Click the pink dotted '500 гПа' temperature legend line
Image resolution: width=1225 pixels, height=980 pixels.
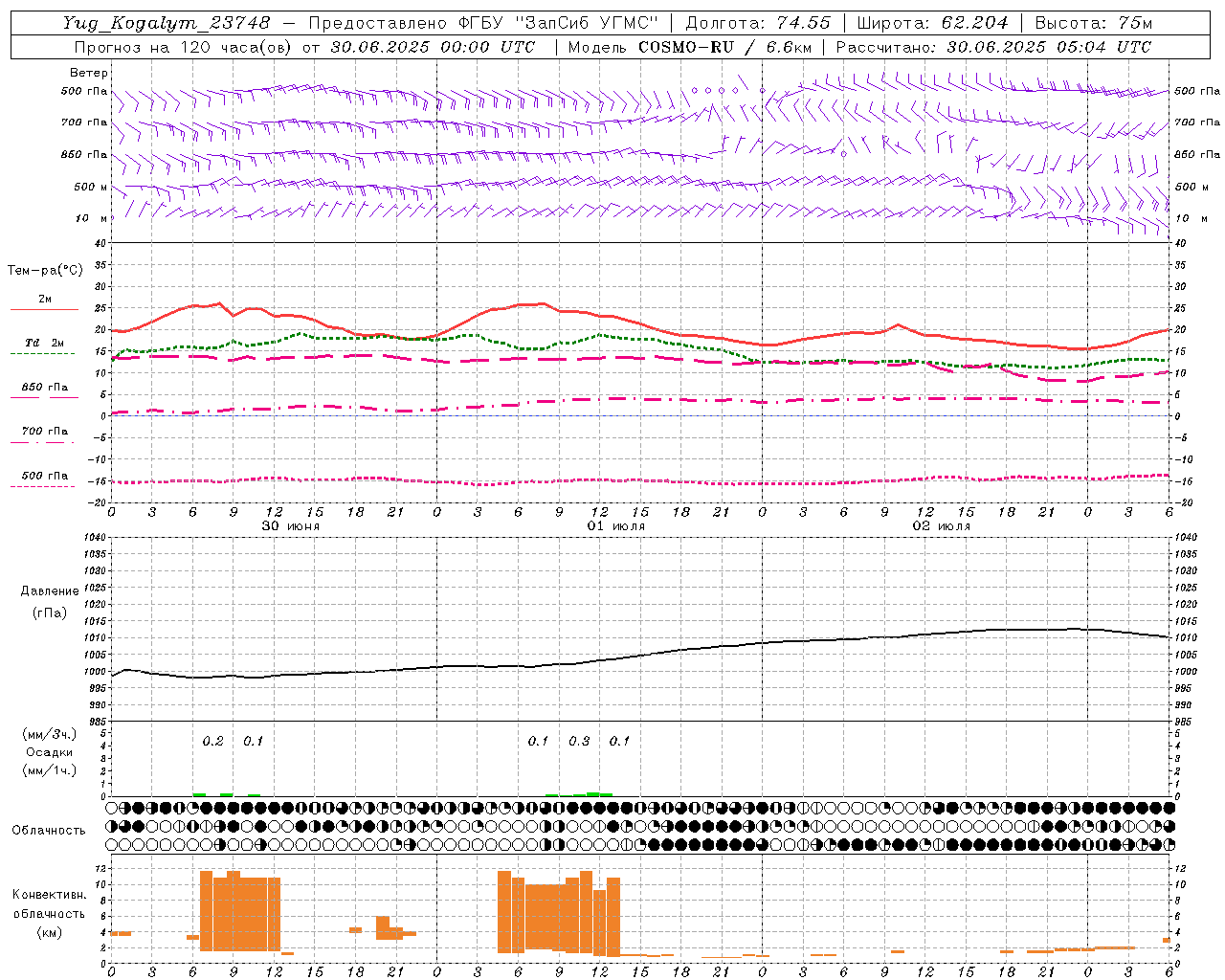pyautogui.click(x=44, y=487)
